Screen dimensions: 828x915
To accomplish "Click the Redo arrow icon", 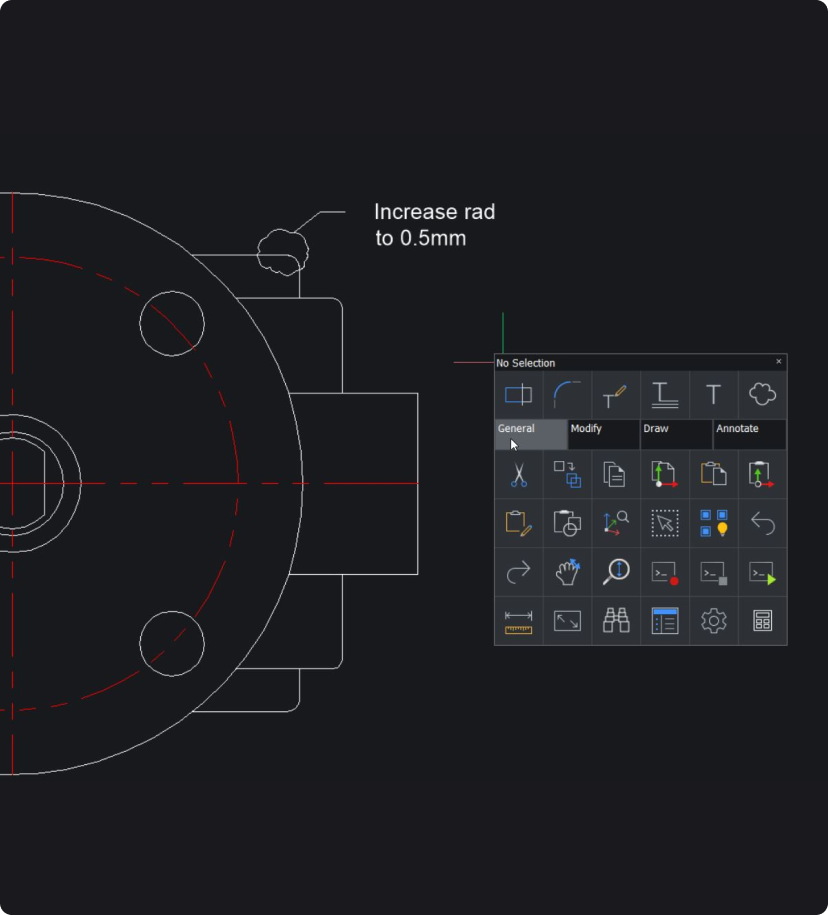I will (x=518, y=572).
